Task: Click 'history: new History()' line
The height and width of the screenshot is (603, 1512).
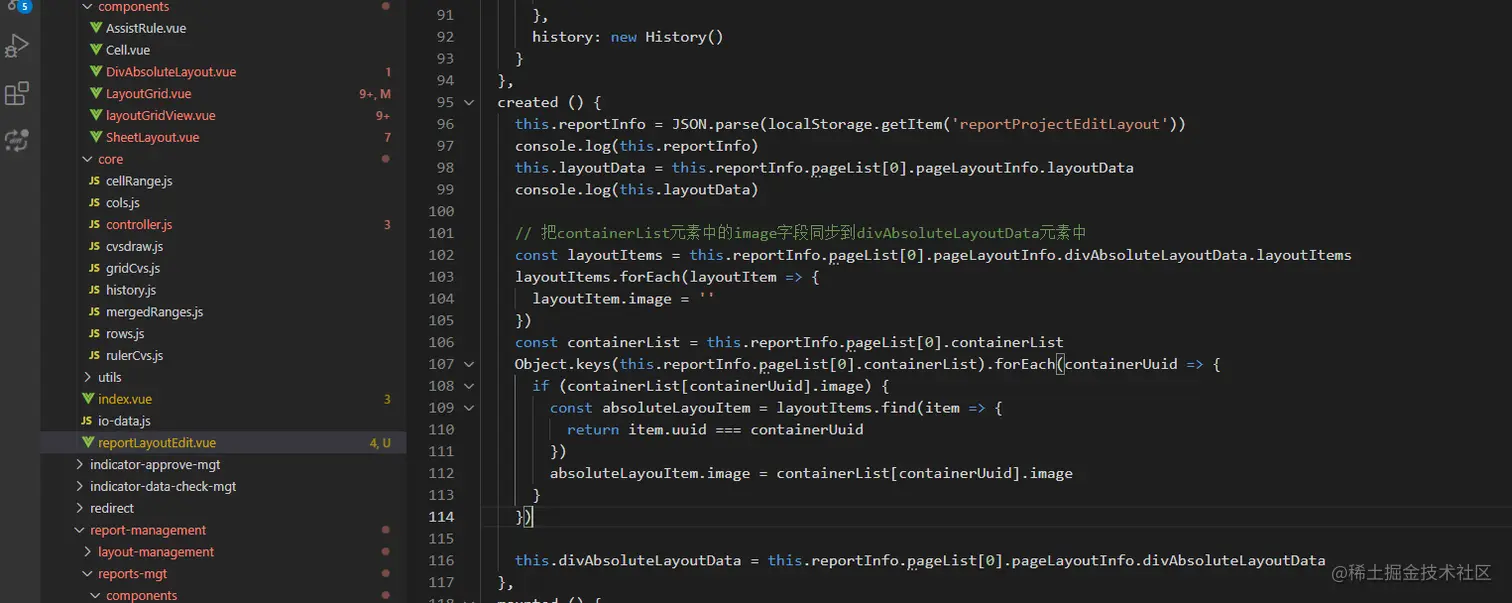Action: pos(627,37)
